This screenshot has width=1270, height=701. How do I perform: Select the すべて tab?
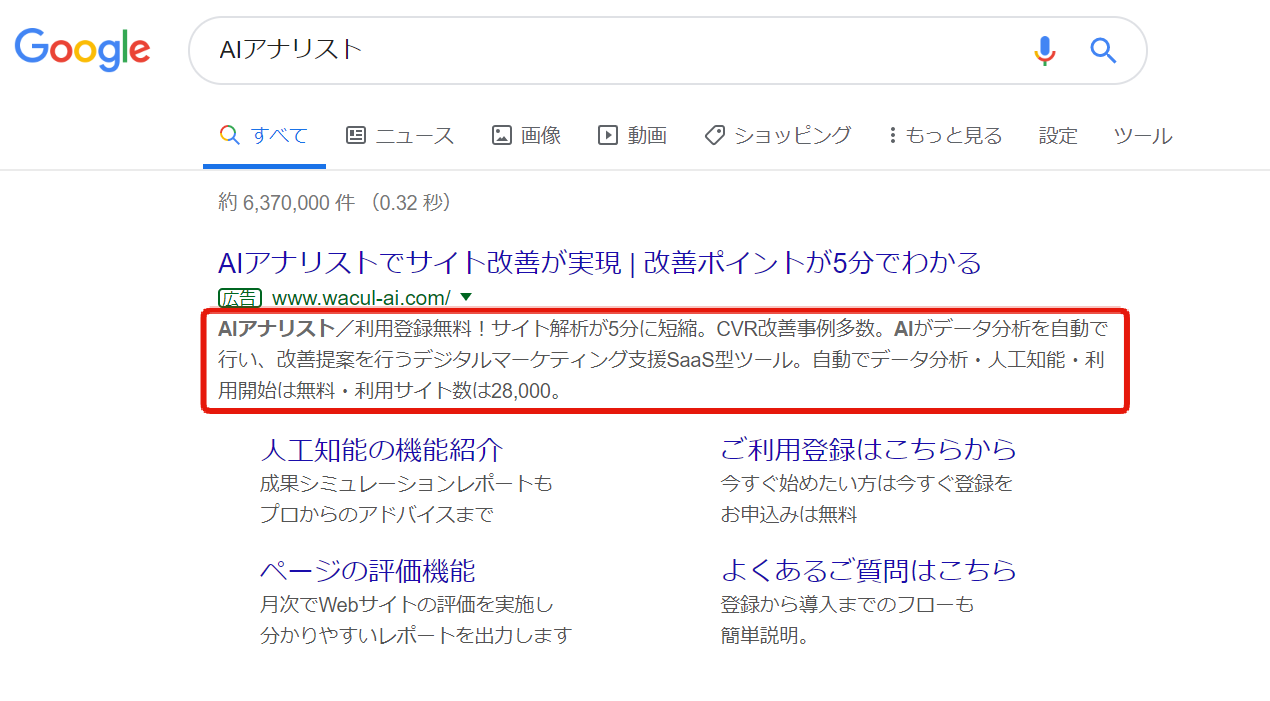264,136
